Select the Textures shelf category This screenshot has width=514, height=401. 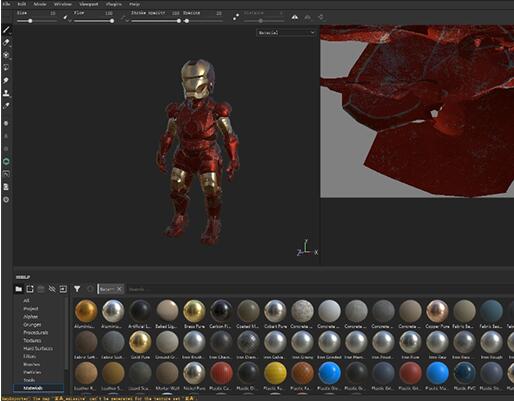coord(32,340)
